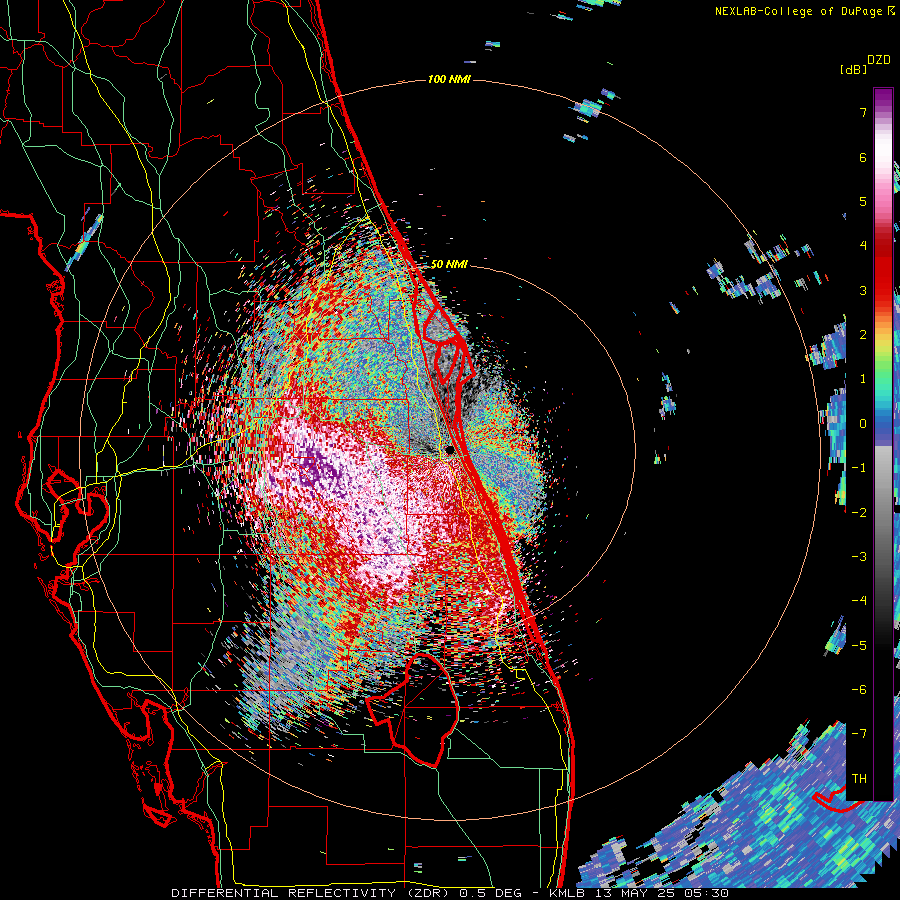The width and height of the screenshot is (900, 900).
Task: Click the DZD title above the color scale
Action: (x=879, y=60)
